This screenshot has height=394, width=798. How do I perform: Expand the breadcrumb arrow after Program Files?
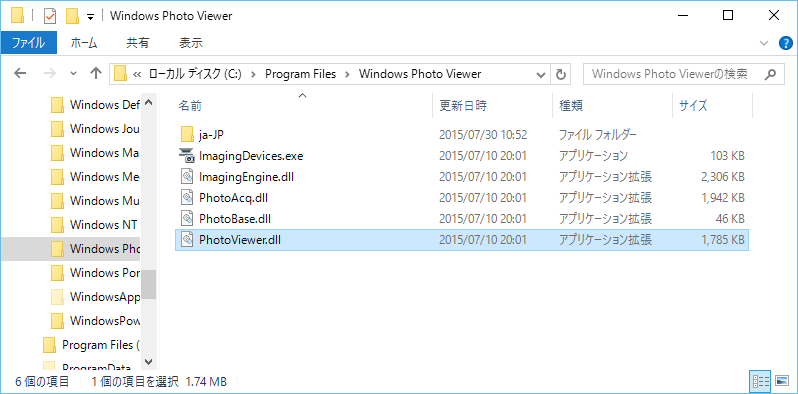[x=347, y=74]
